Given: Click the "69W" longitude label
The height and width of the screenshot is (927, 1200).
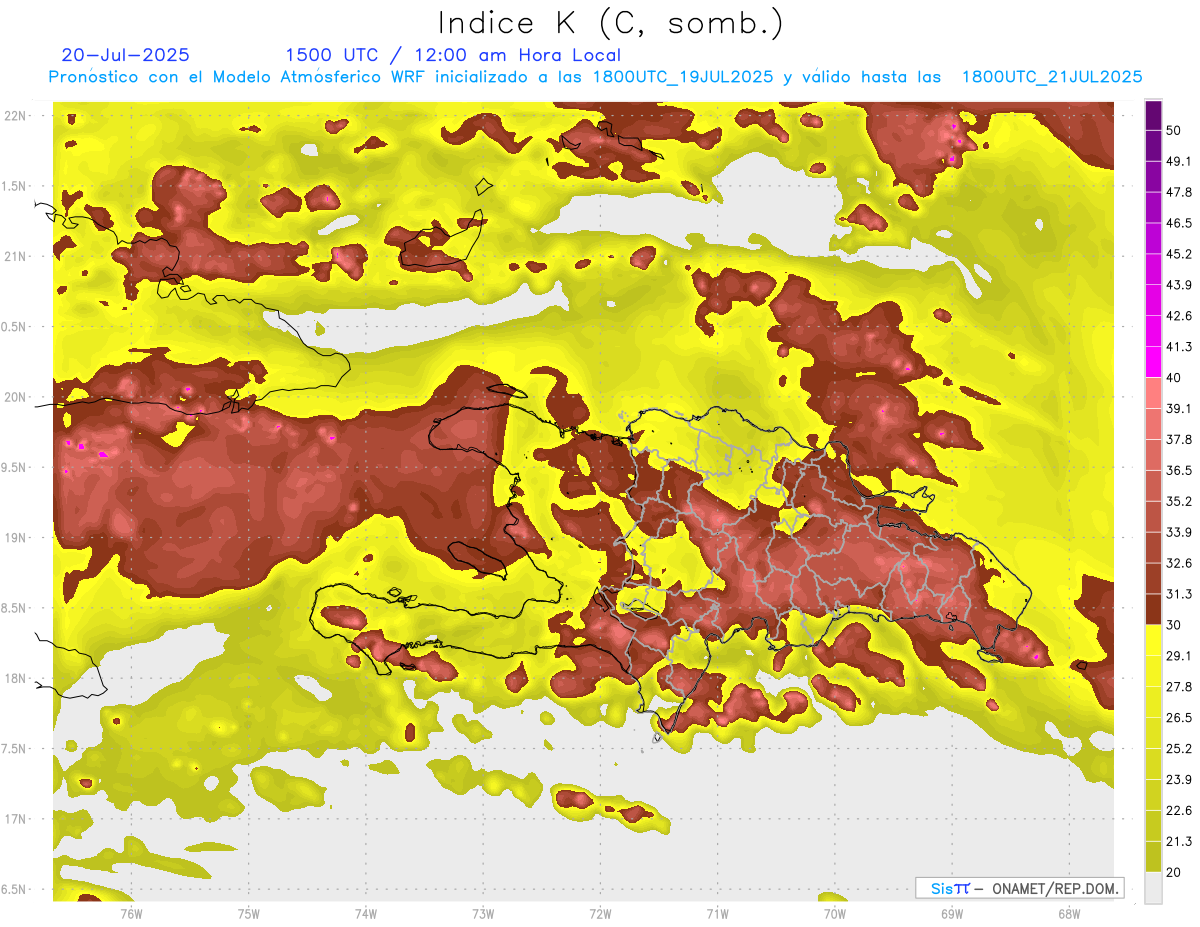Looking at the screenshot, I should 951,913.
